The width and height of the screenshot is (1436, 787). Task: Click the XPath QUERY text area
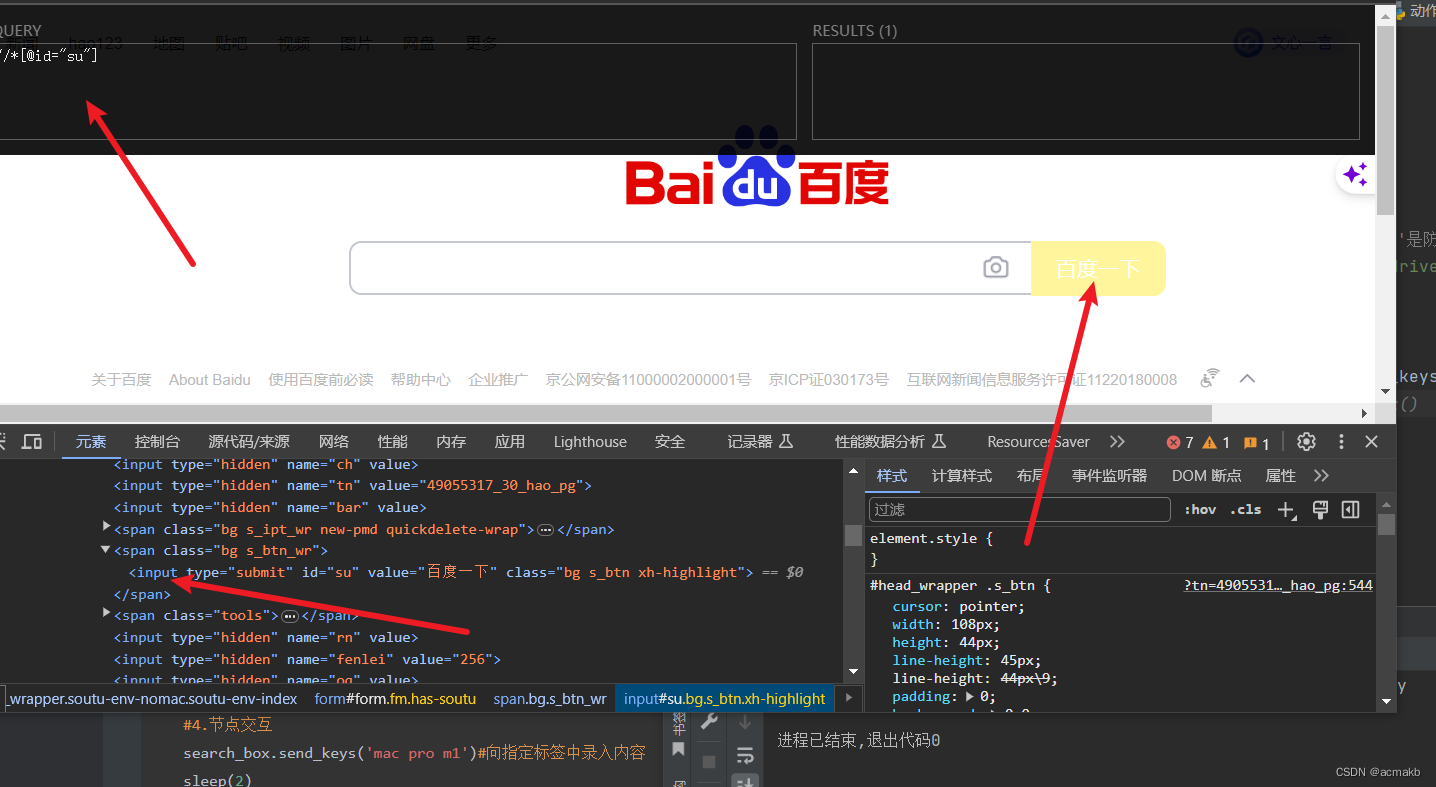[x=398, y=91]
